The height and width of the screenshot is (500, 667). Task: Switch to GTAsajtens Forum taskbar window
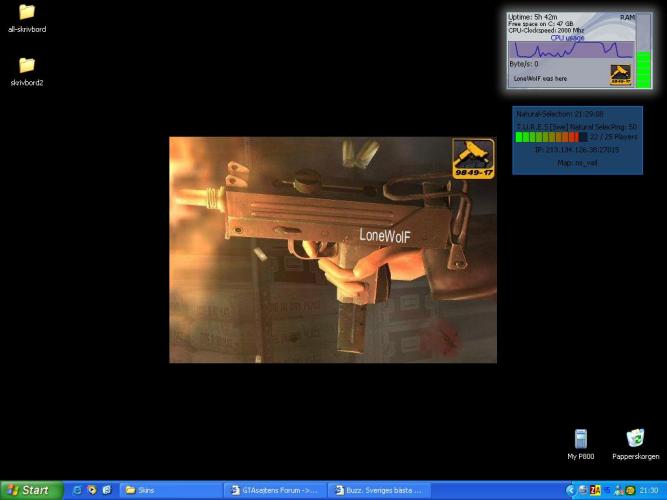275,490
